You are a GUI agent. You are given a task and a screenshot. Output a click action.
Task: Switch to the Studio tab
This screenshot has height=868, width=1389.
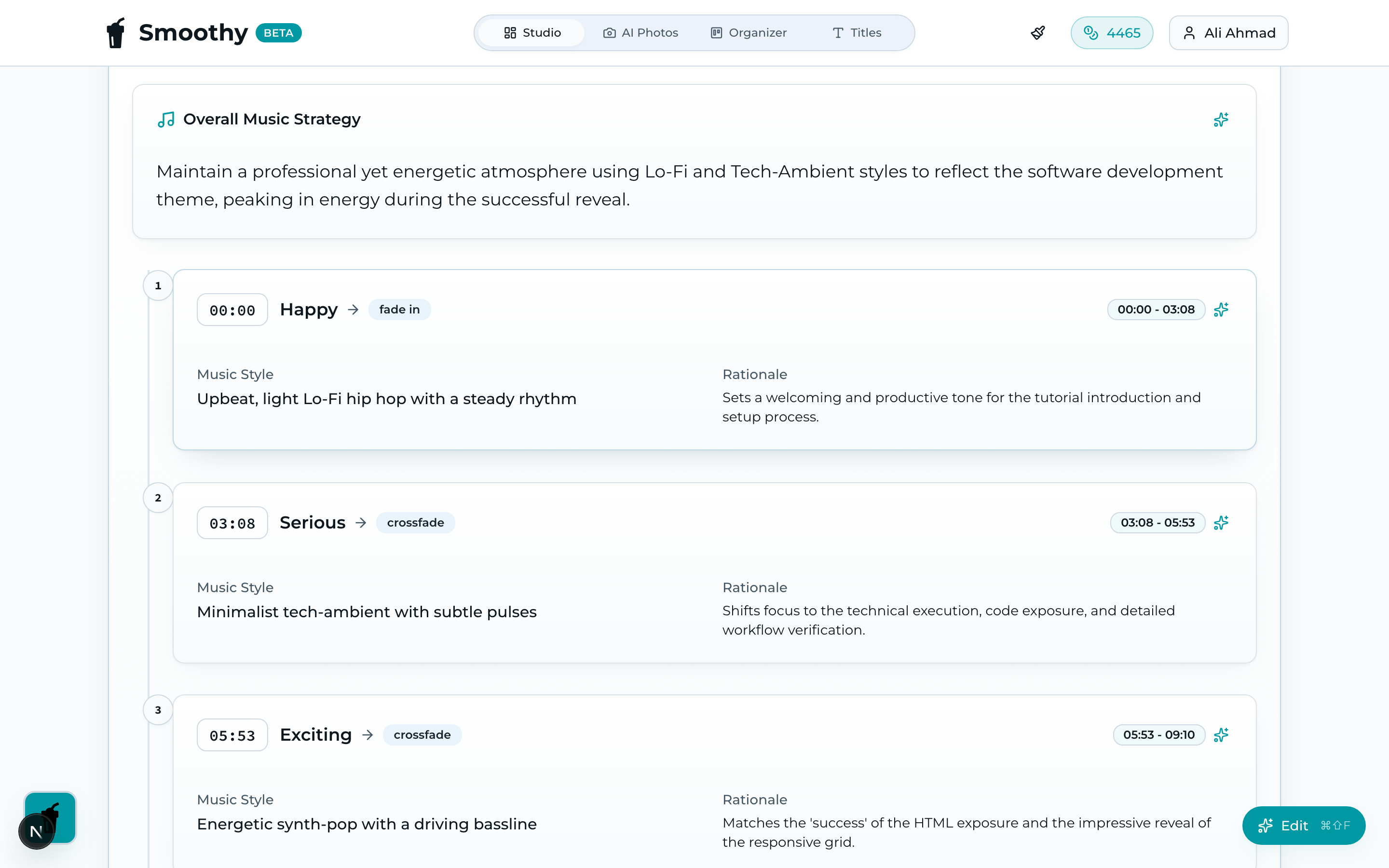click(x=532, y=33)
